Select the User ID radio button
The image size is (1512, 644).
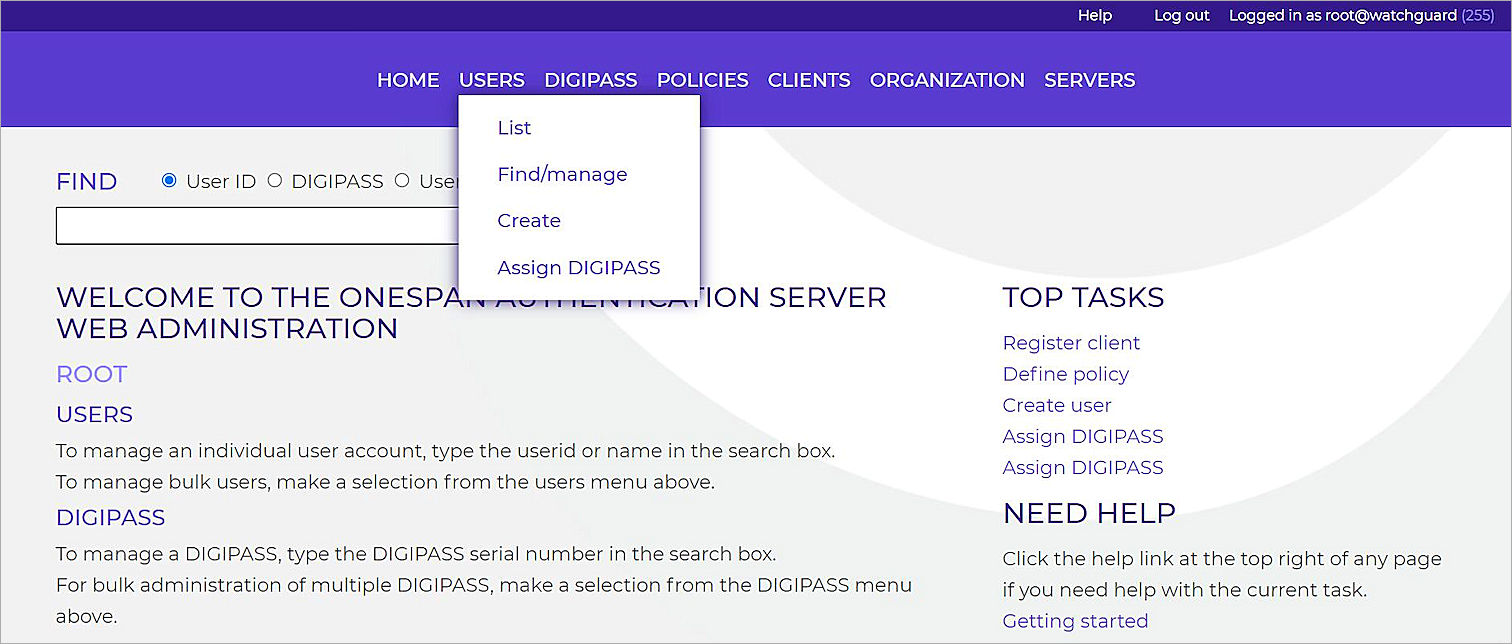(x=169, y=181)
